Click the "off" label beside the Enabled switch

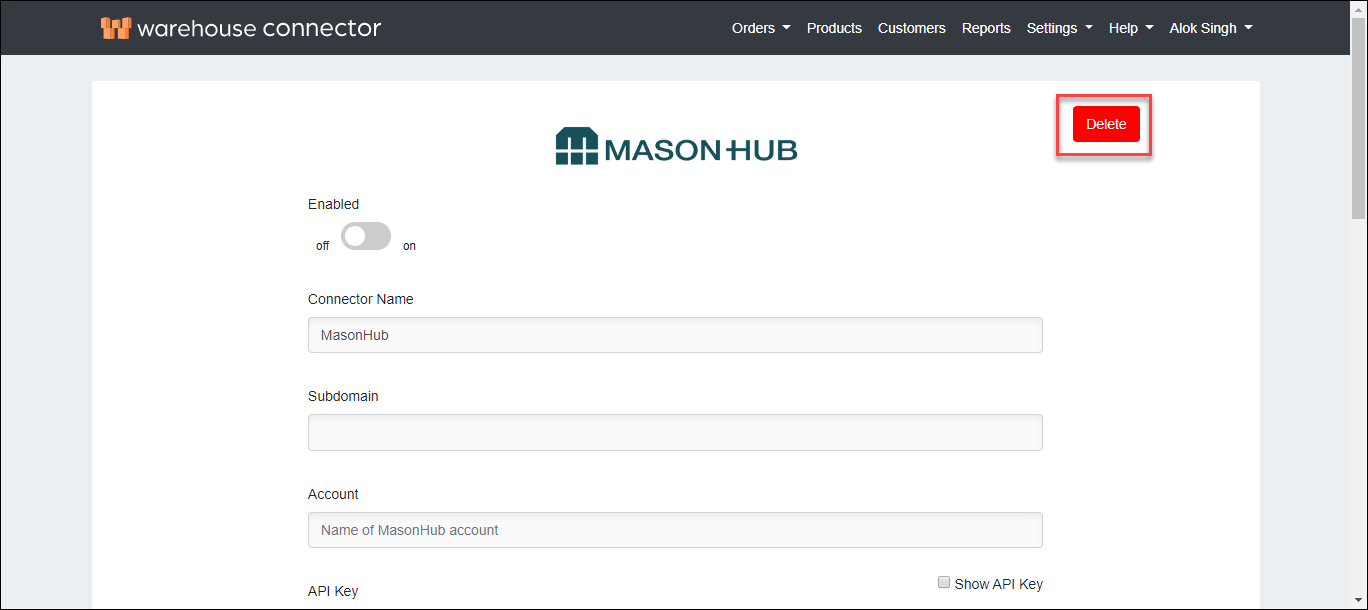(323, 246)
